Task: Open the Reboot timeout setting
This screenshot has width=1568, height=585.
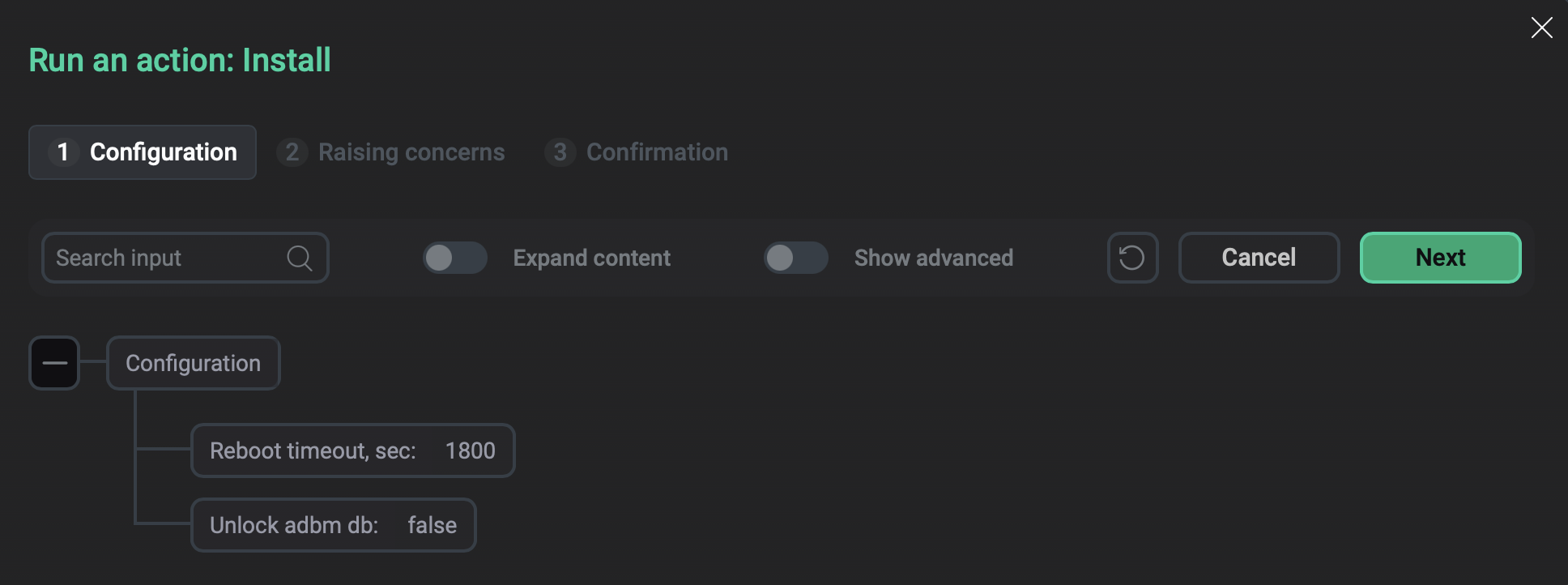Action: (x=352, y=450)
